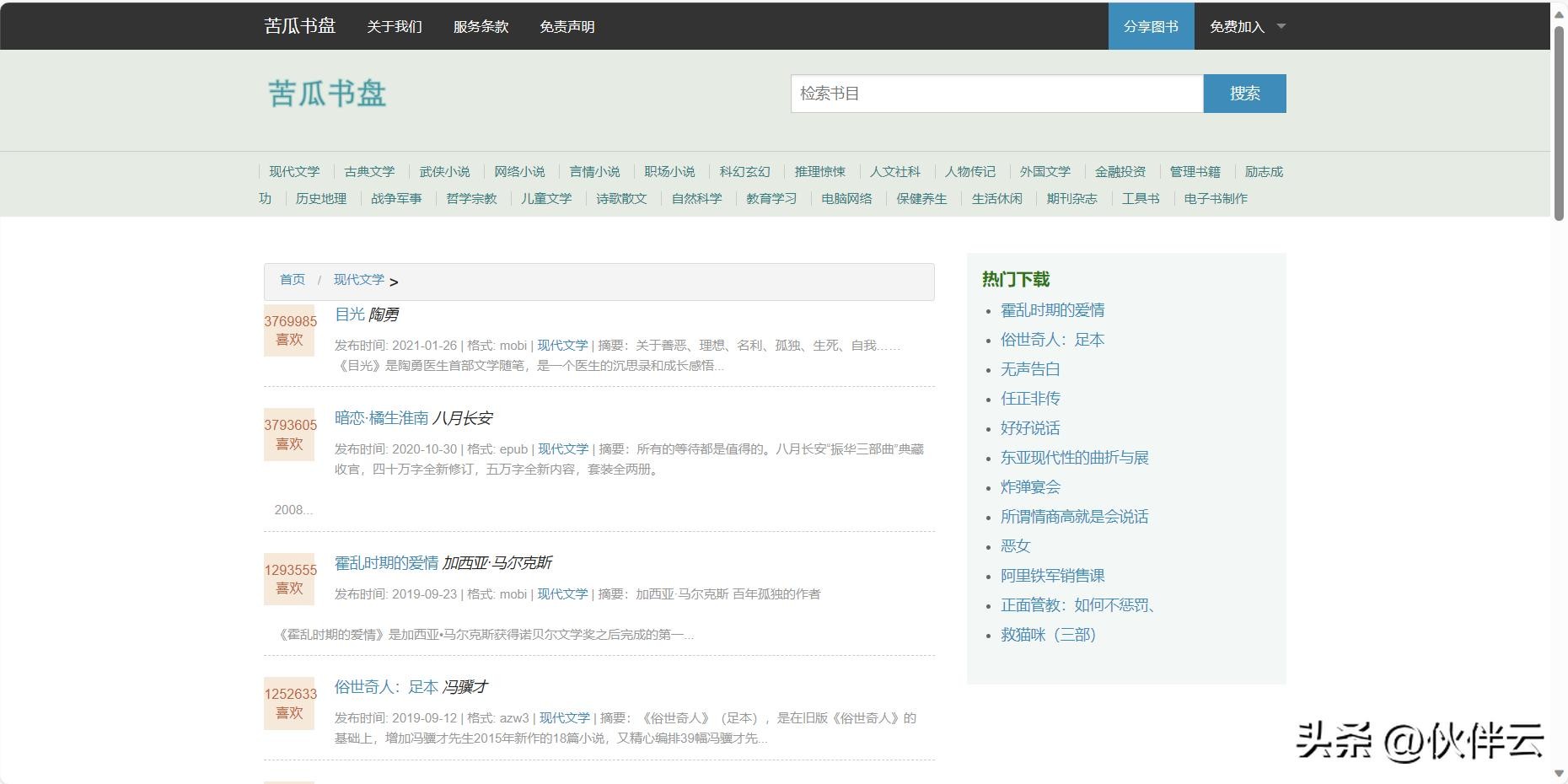The width and height of the screenshot is (1568, 784).
Task: Open 救猫咪（三部）in hot downloads
Action: (1048, 635)
